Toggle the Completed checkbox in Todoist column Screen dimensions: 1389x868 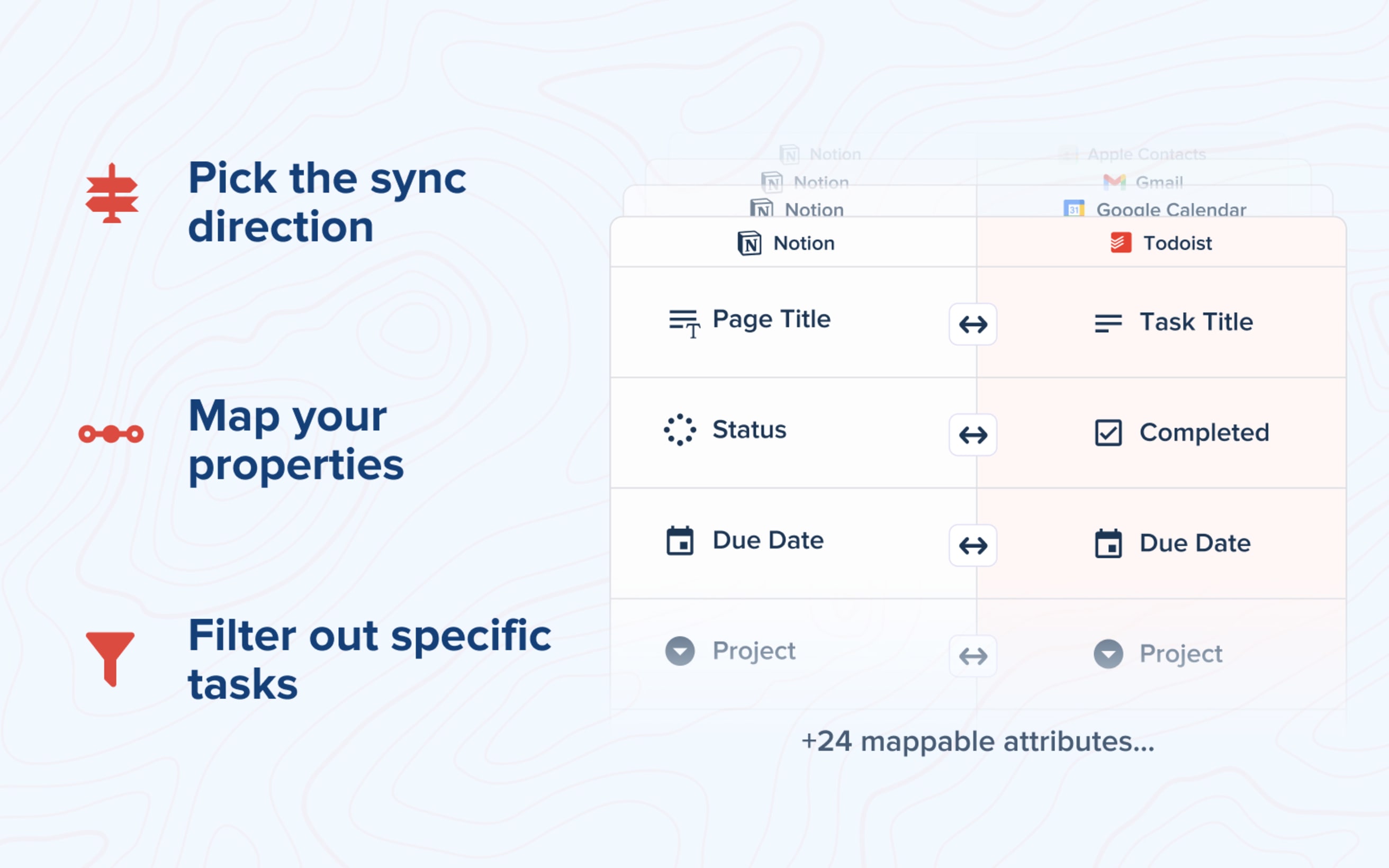pyautogui.click(x=1109, y=432)
